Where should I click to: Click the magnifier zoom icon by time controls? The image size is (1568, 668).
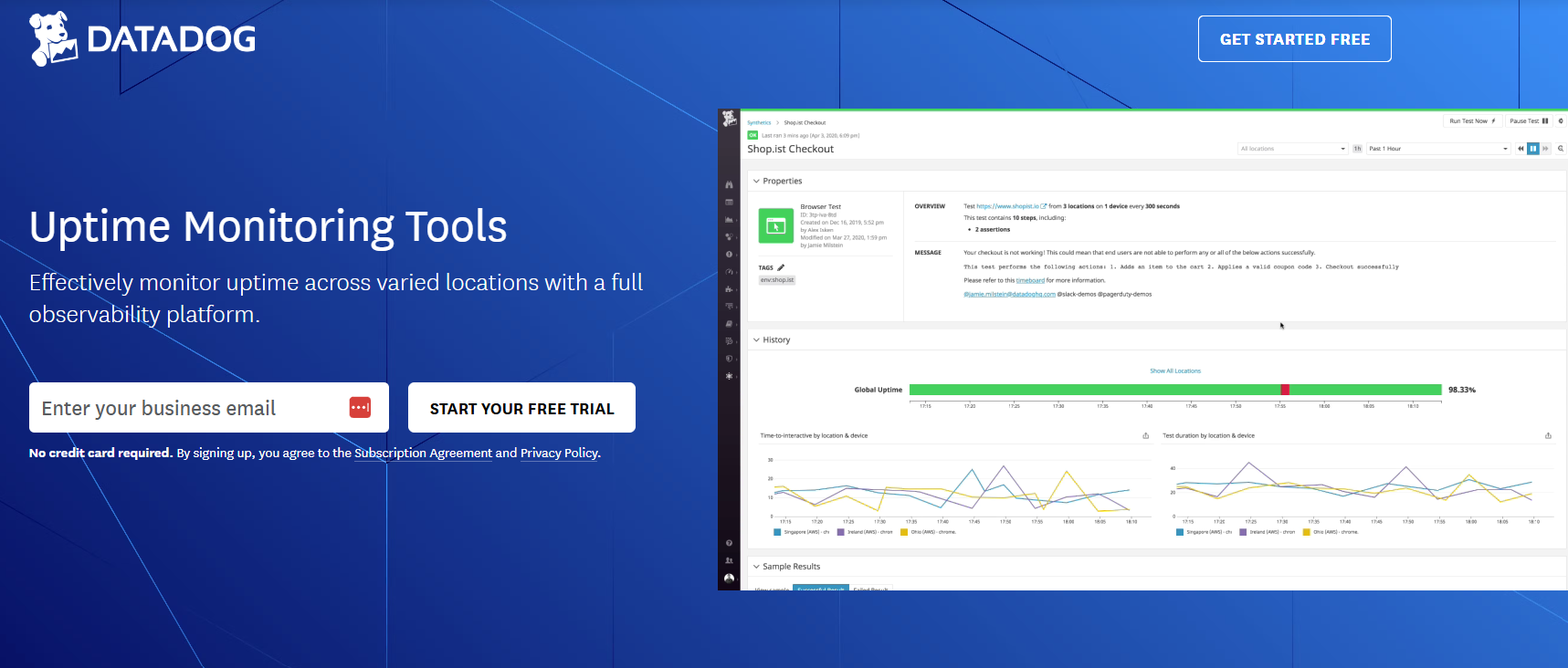[x=1561, y=149]
